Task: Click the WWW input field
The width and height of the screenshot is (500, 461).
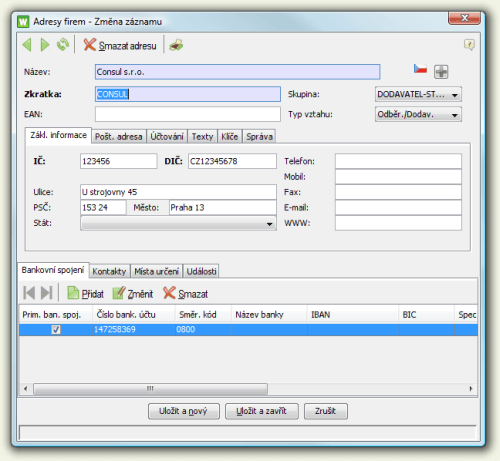Action: [398, 223]
